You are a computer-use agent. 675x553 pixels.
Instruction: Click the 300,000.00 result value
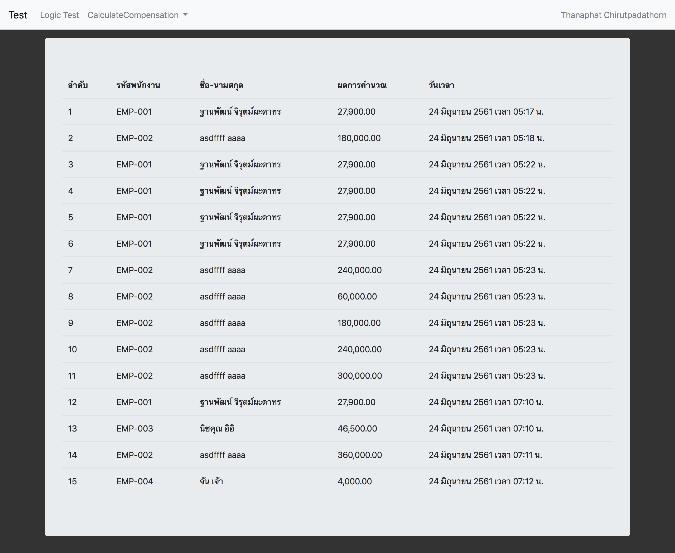coord(359,376)
